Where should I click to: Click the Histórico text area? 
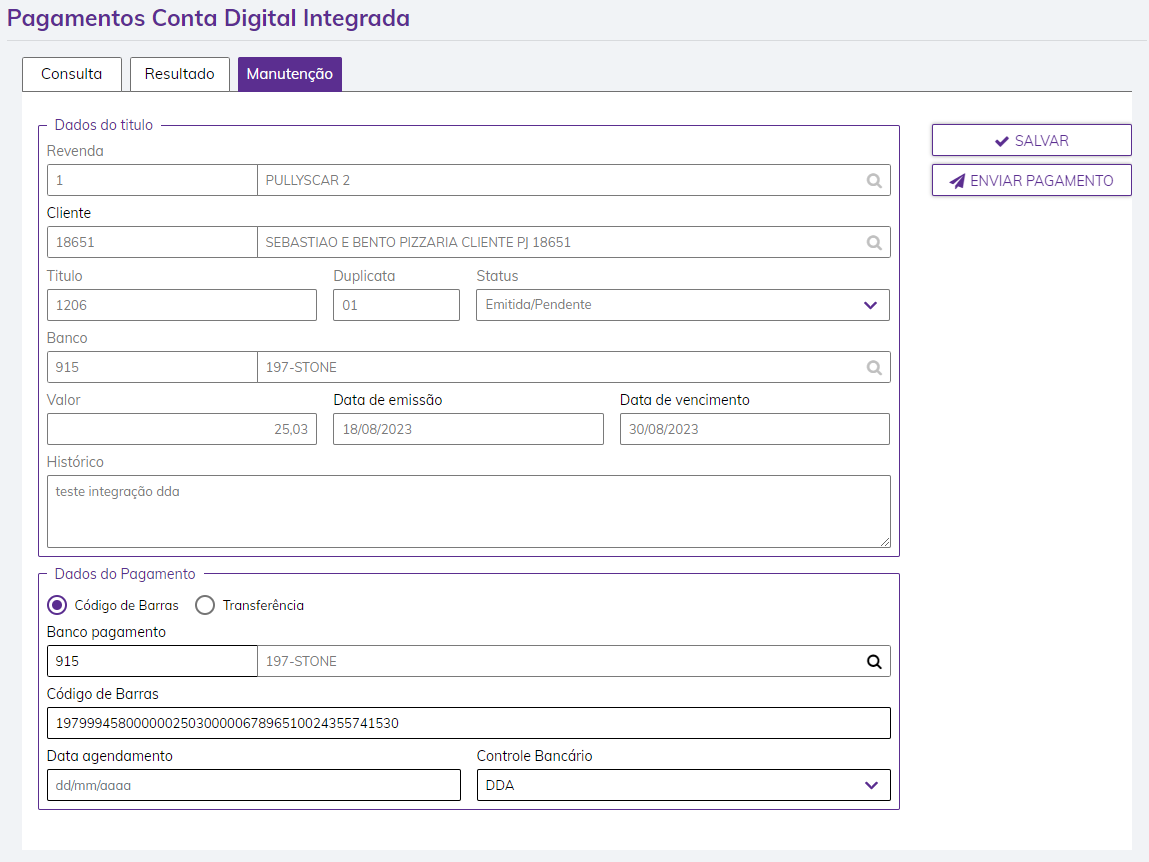(468, 511)
